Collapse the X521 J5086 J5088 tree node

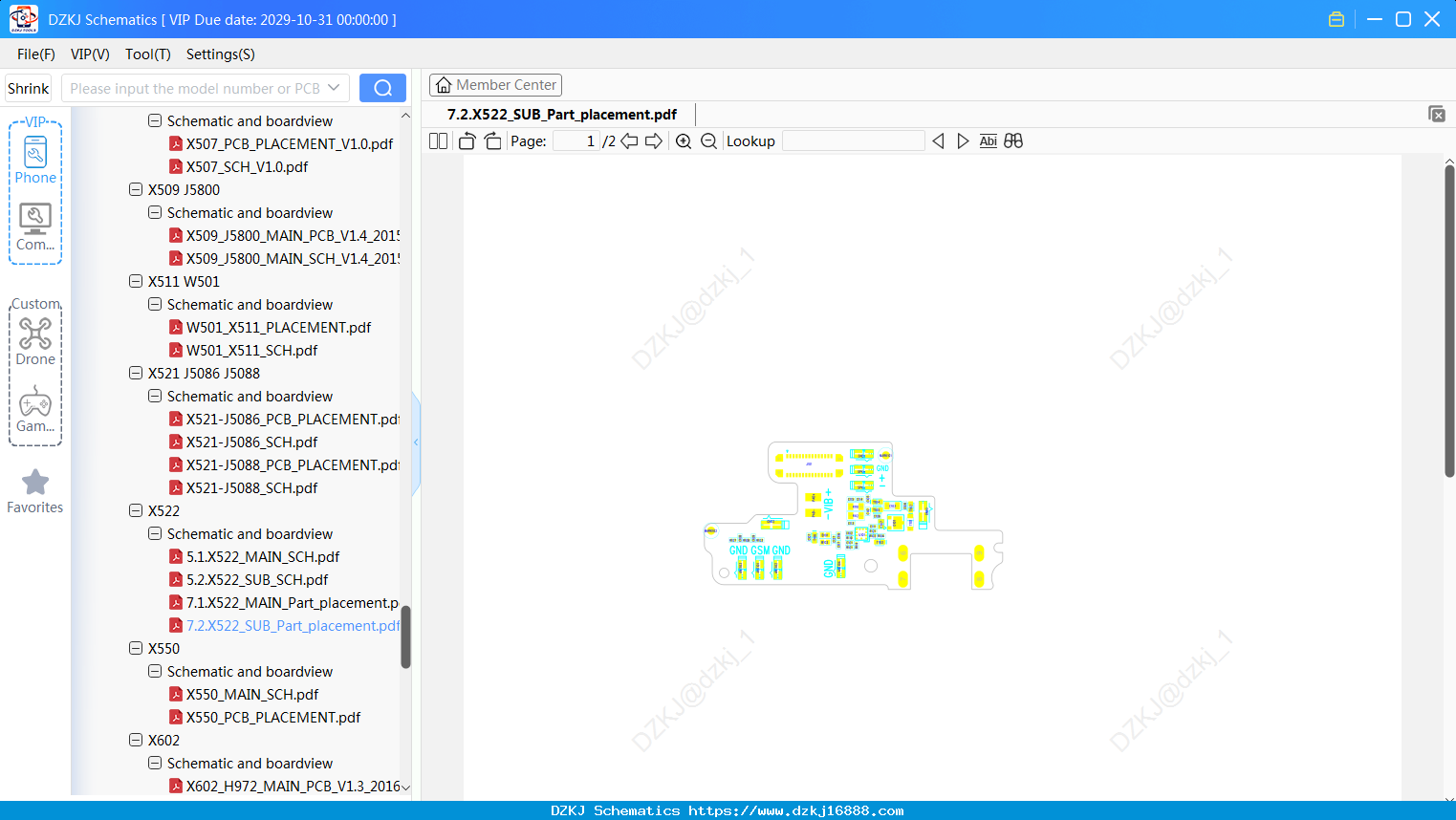click(136, 373)
